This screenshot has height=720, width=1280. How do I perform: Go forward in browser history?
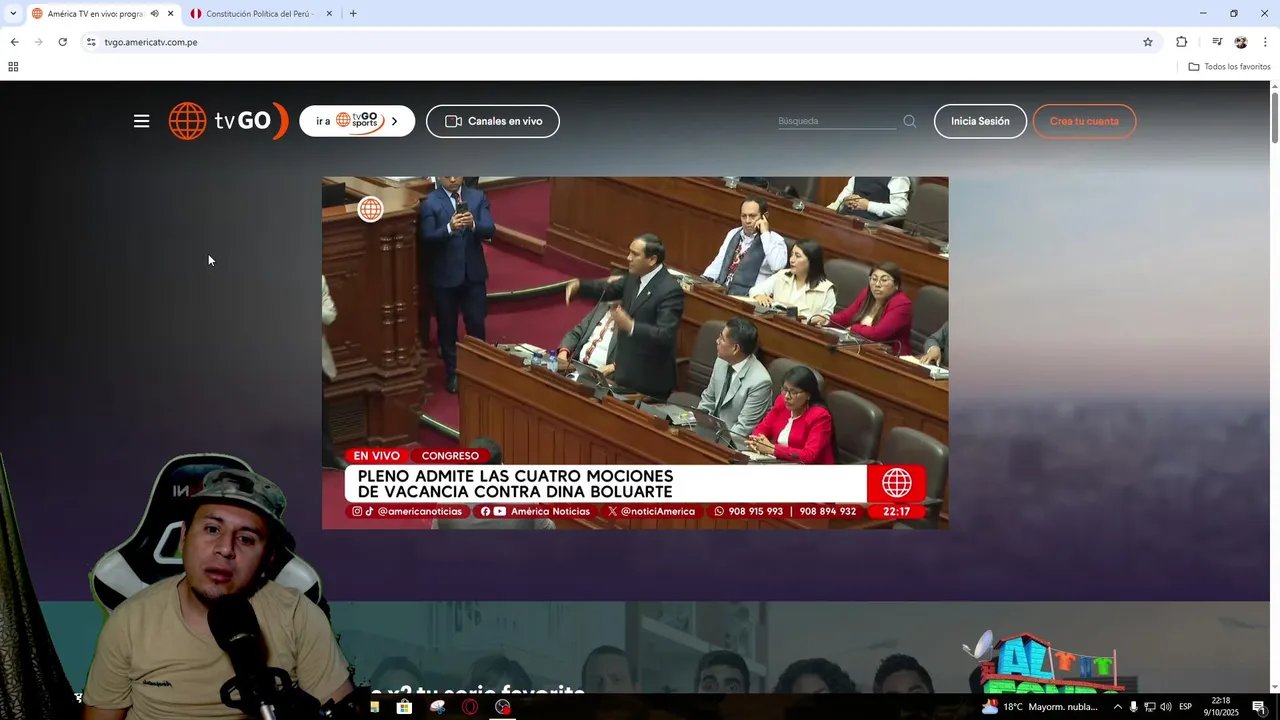(x=38, y=42)
